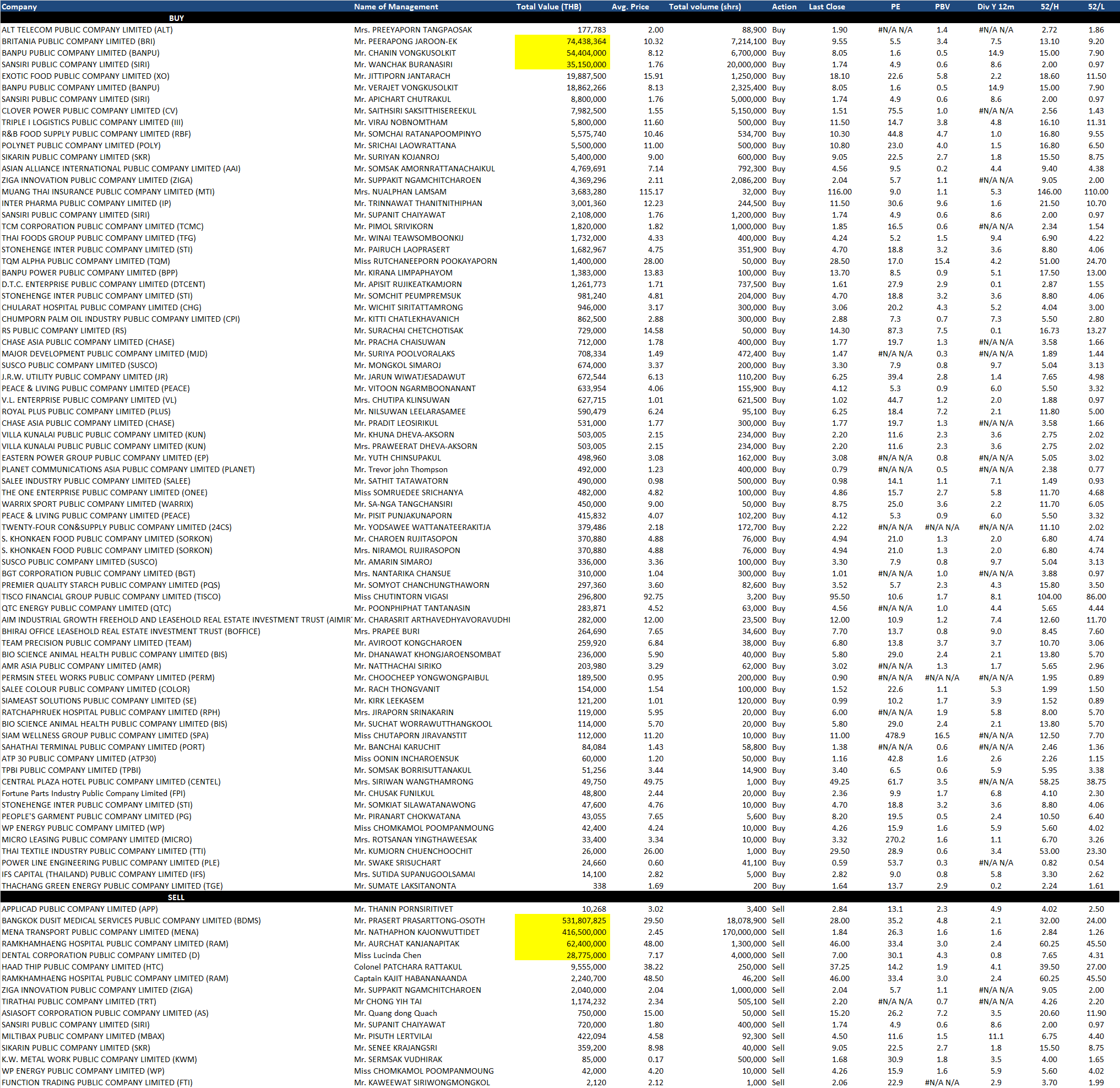The height and width of the screenshot is (1088, 1120).
Task: Select highlighted value 531,807,825
Action: (562, 921)
